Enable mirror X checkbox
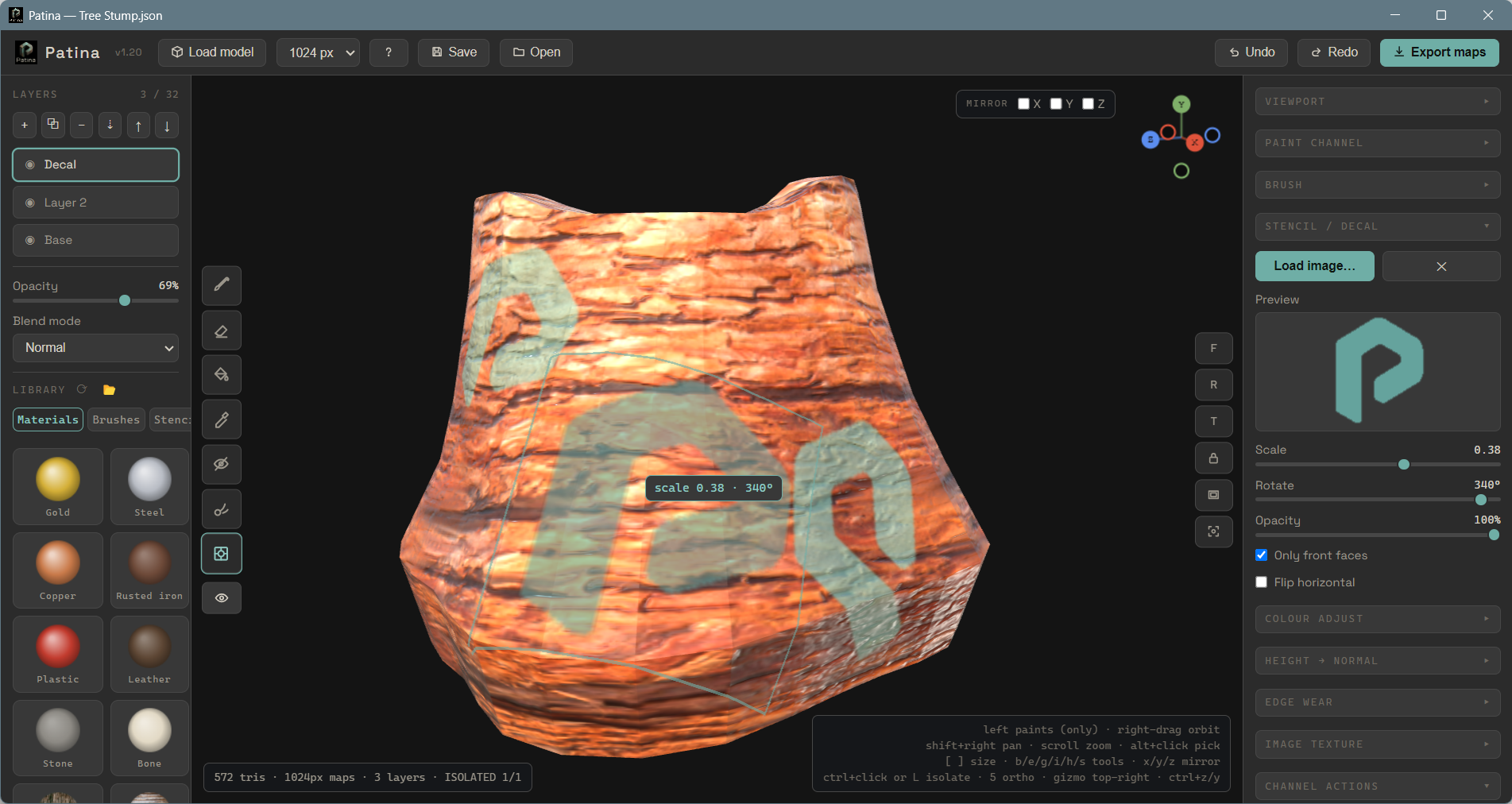1512x804 pixels. (x=1023, y=104)
